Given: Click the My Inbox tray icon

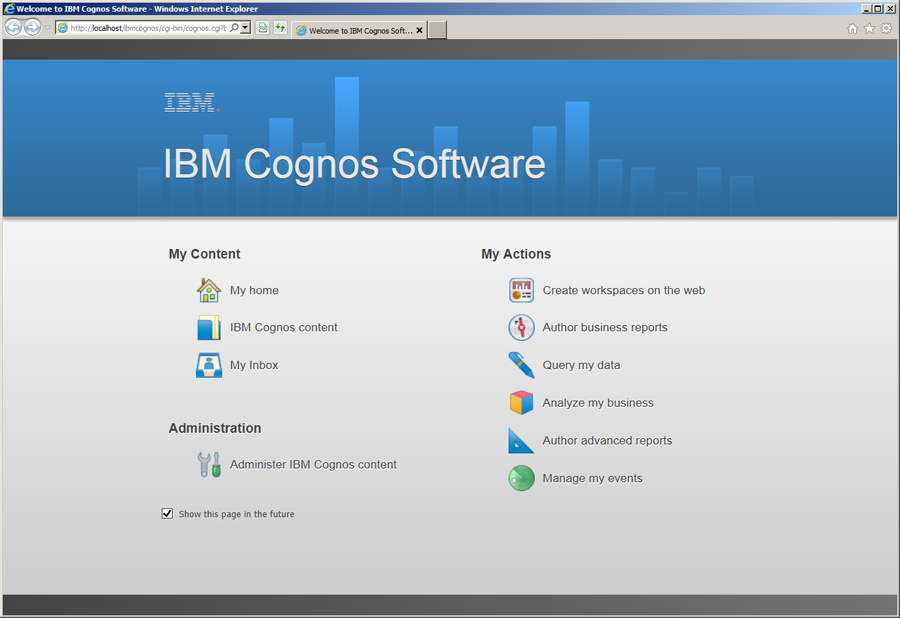Looking at the screenshot, I should [209, 366].
